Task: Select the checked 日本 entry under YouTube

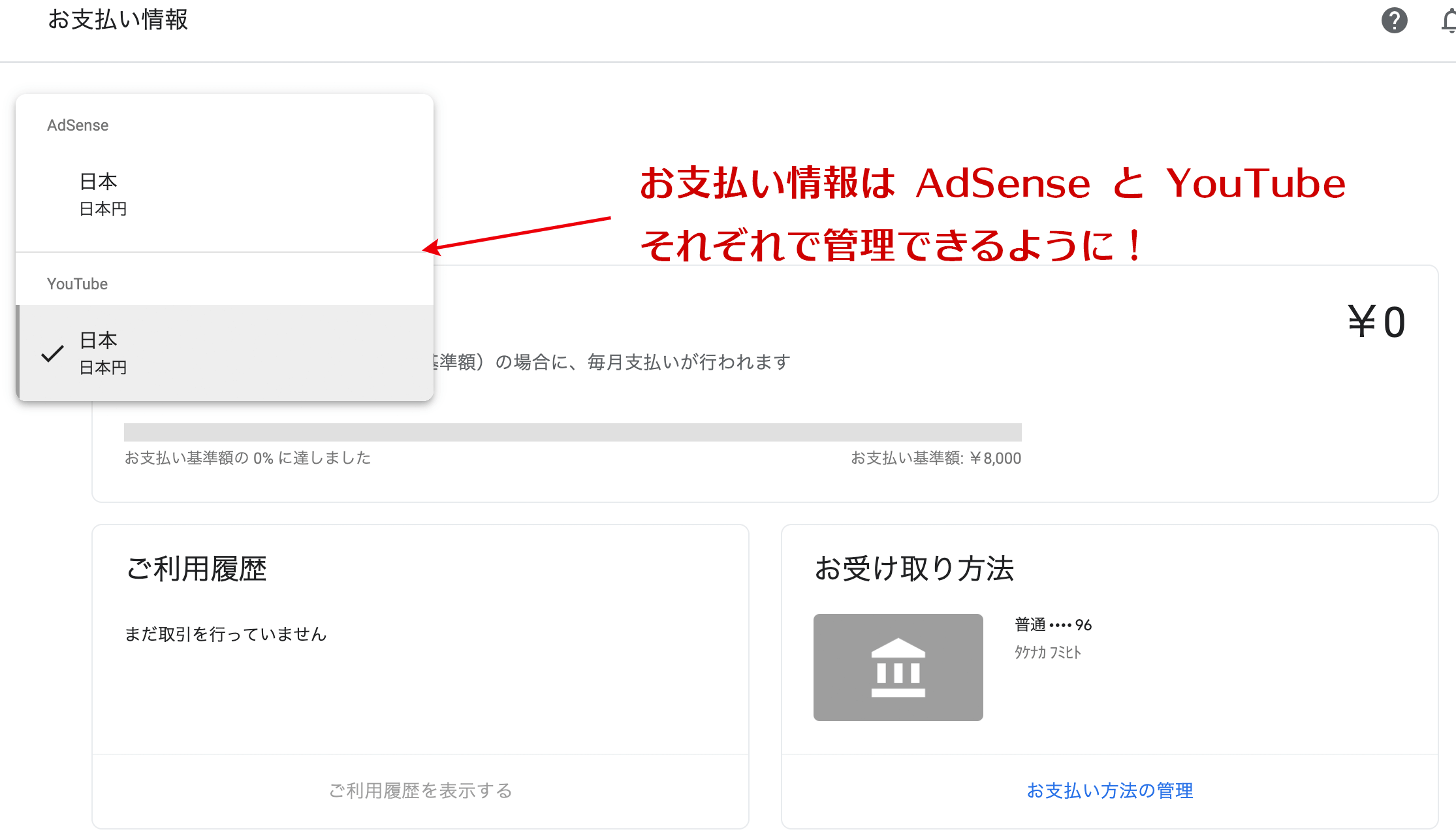Action: pos(225,353)
